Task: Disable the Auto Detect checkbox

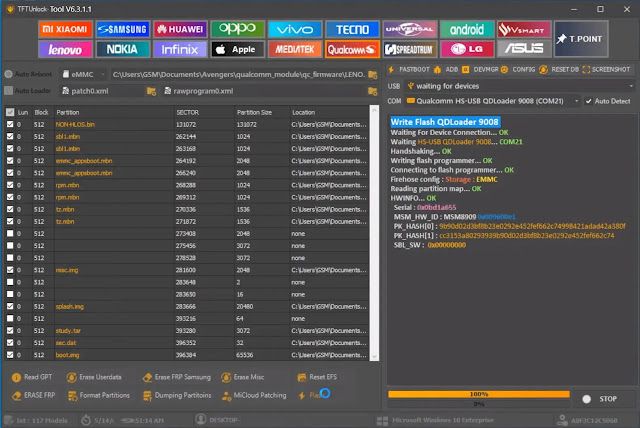Action: pos(589,101)
